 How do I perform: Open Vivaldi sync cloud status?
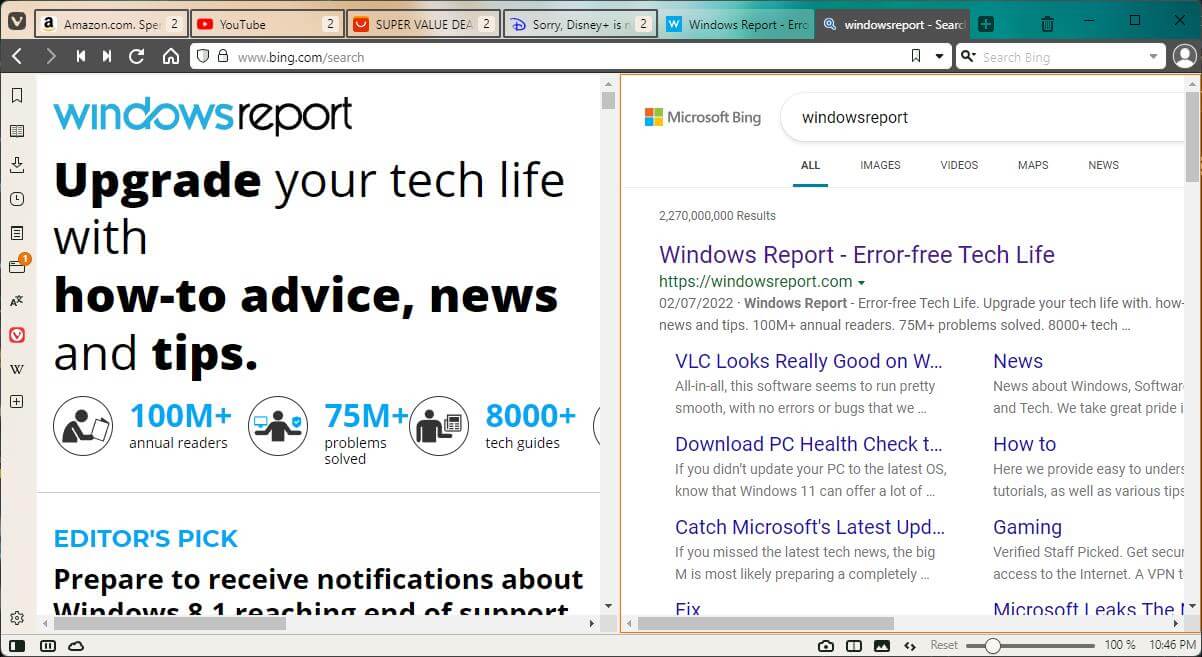click(x=76, y=646)
